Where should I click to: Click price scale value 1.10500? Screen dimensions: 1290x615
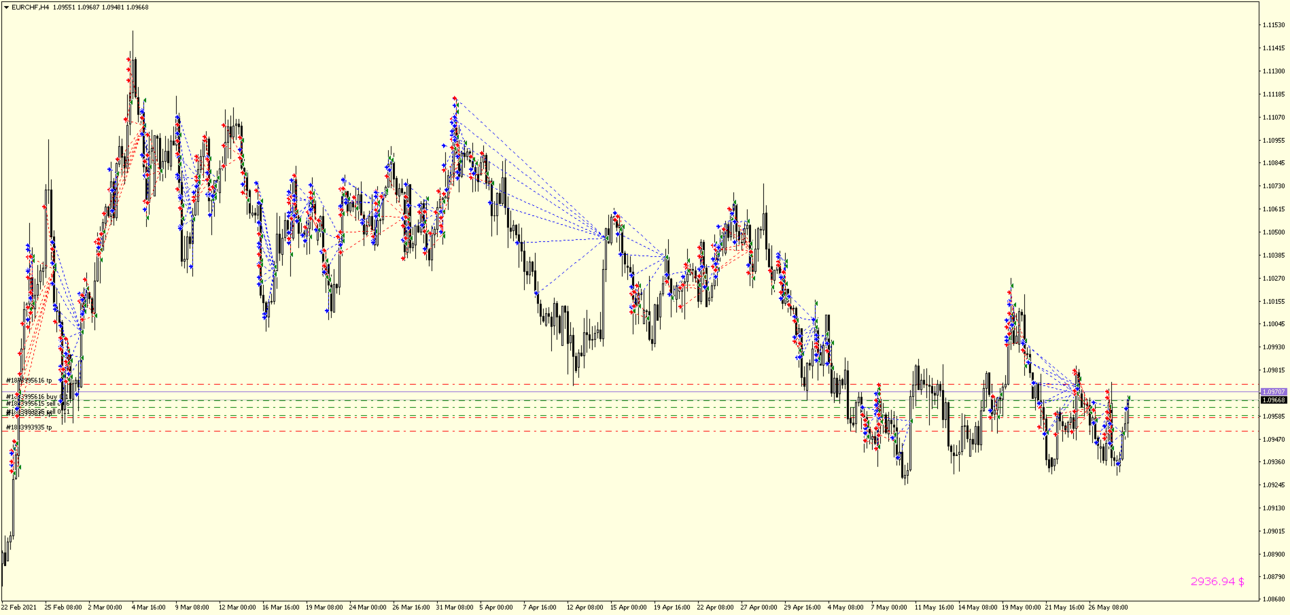1274,232
